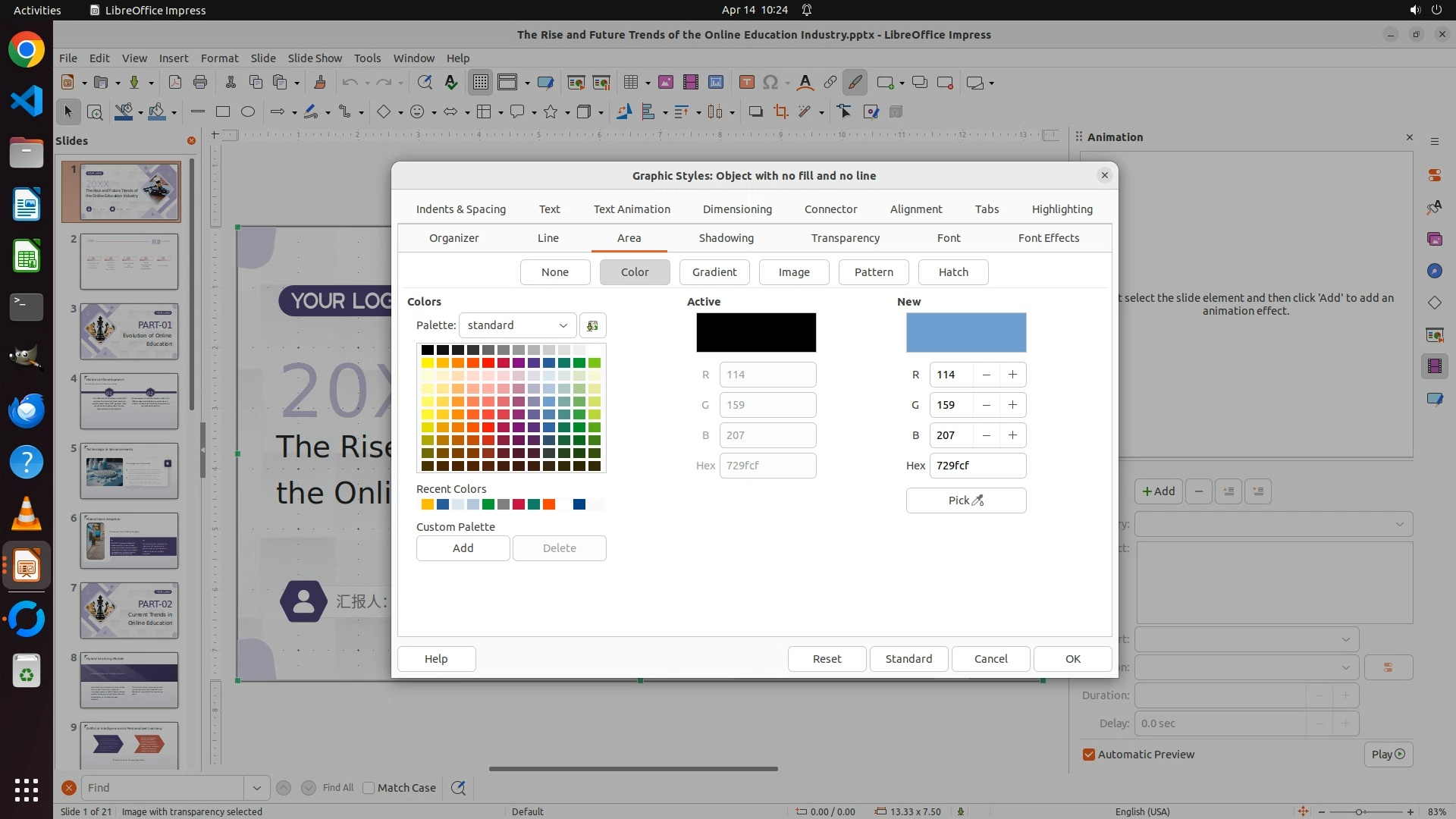The height and width of the screenshot is (819, 1456).
Task: Click the orange swatch in Recent Colors
Action: 549,504
